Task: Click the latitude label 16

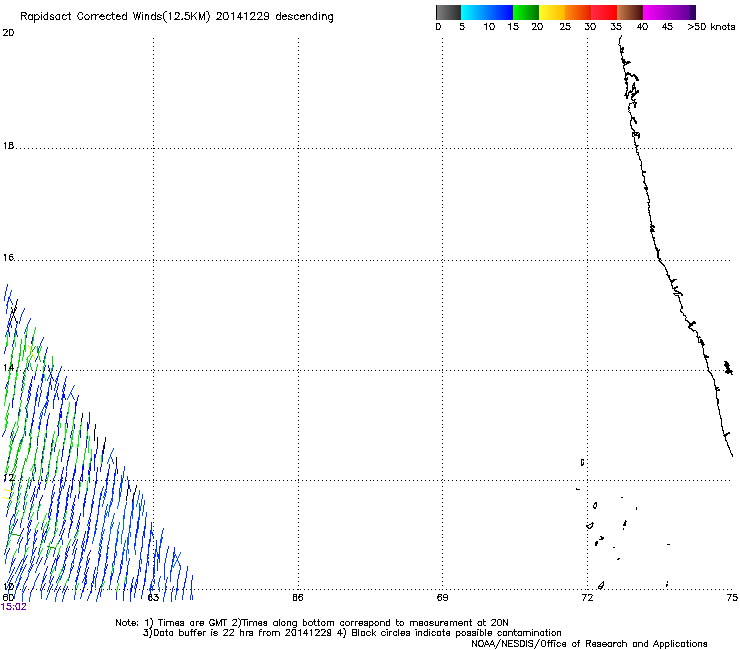Action: (x=8, y=257)
